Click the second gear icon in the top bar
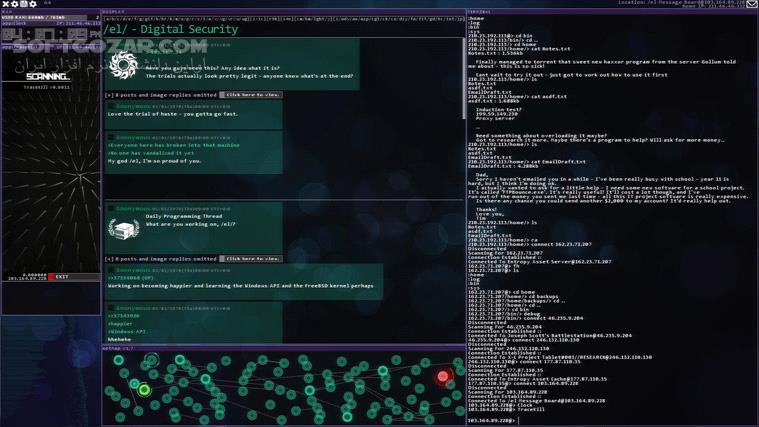 click(x=32, y=3)
